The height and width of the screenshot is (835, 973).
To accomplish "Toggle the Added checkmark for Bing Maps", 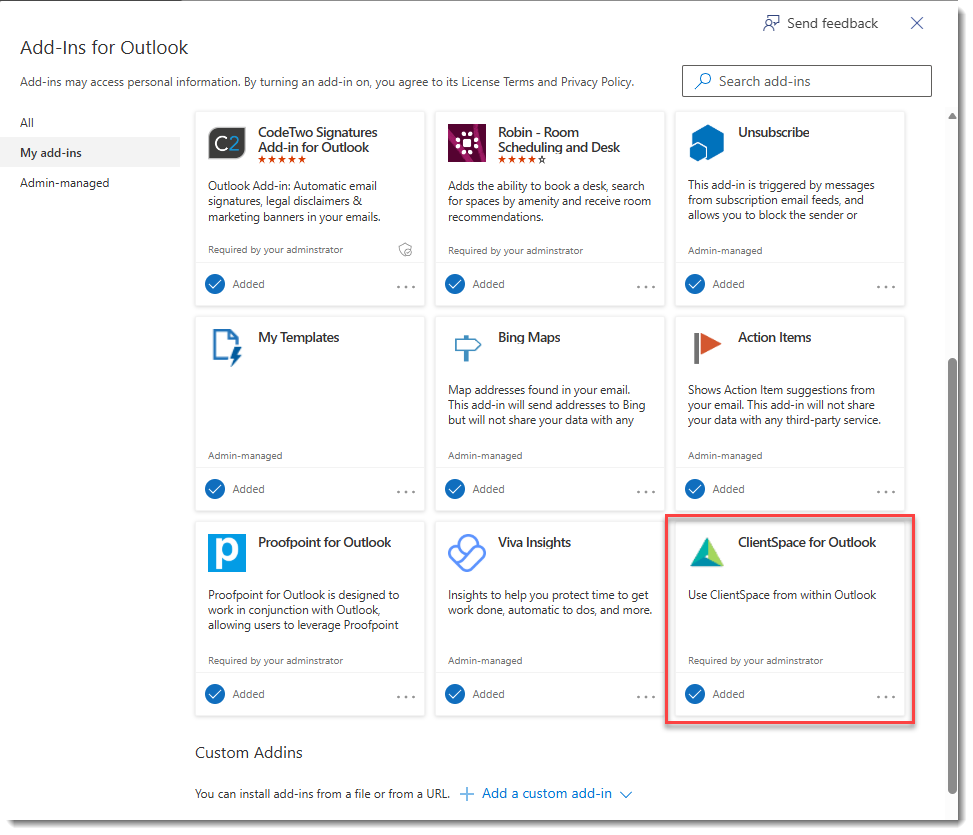I will (455, 489).
